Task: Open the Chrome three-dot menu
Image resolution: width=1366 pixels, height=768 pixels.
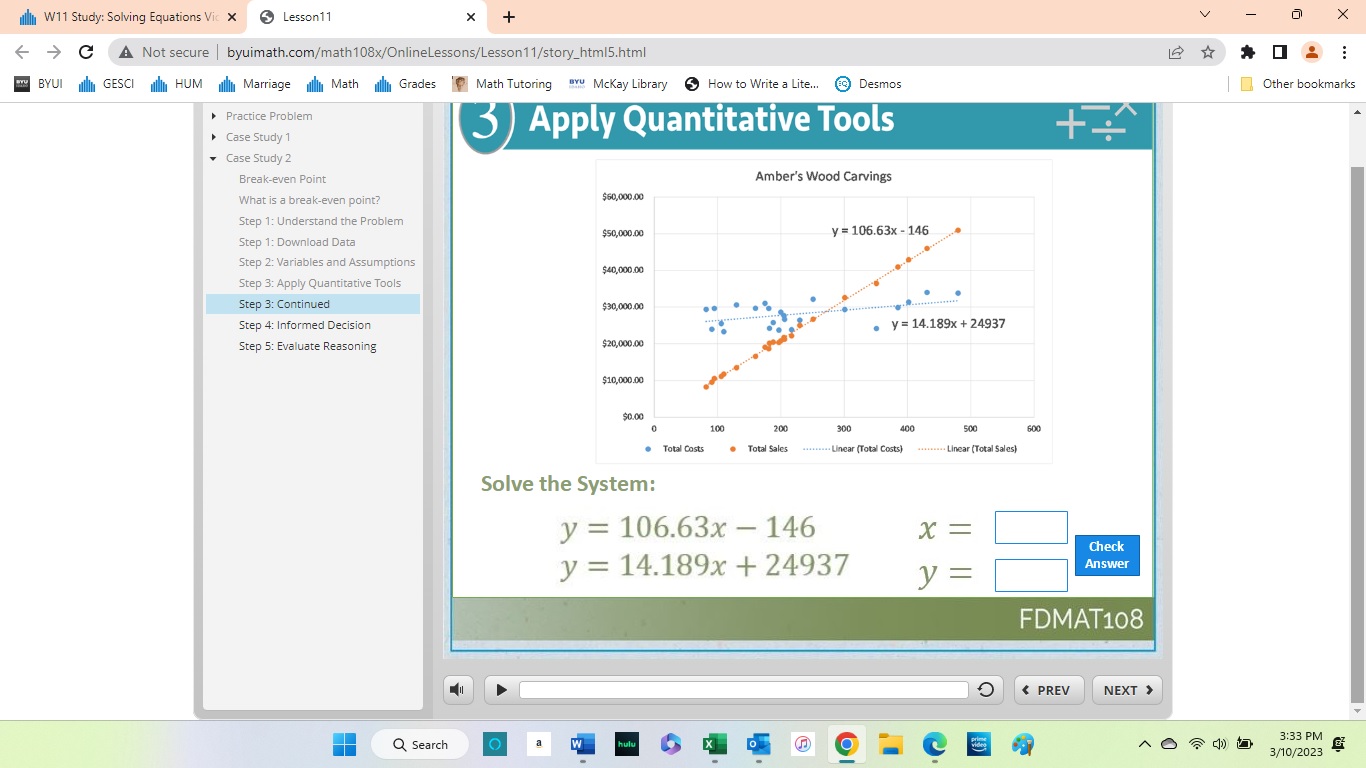Action: (1344, 52)
